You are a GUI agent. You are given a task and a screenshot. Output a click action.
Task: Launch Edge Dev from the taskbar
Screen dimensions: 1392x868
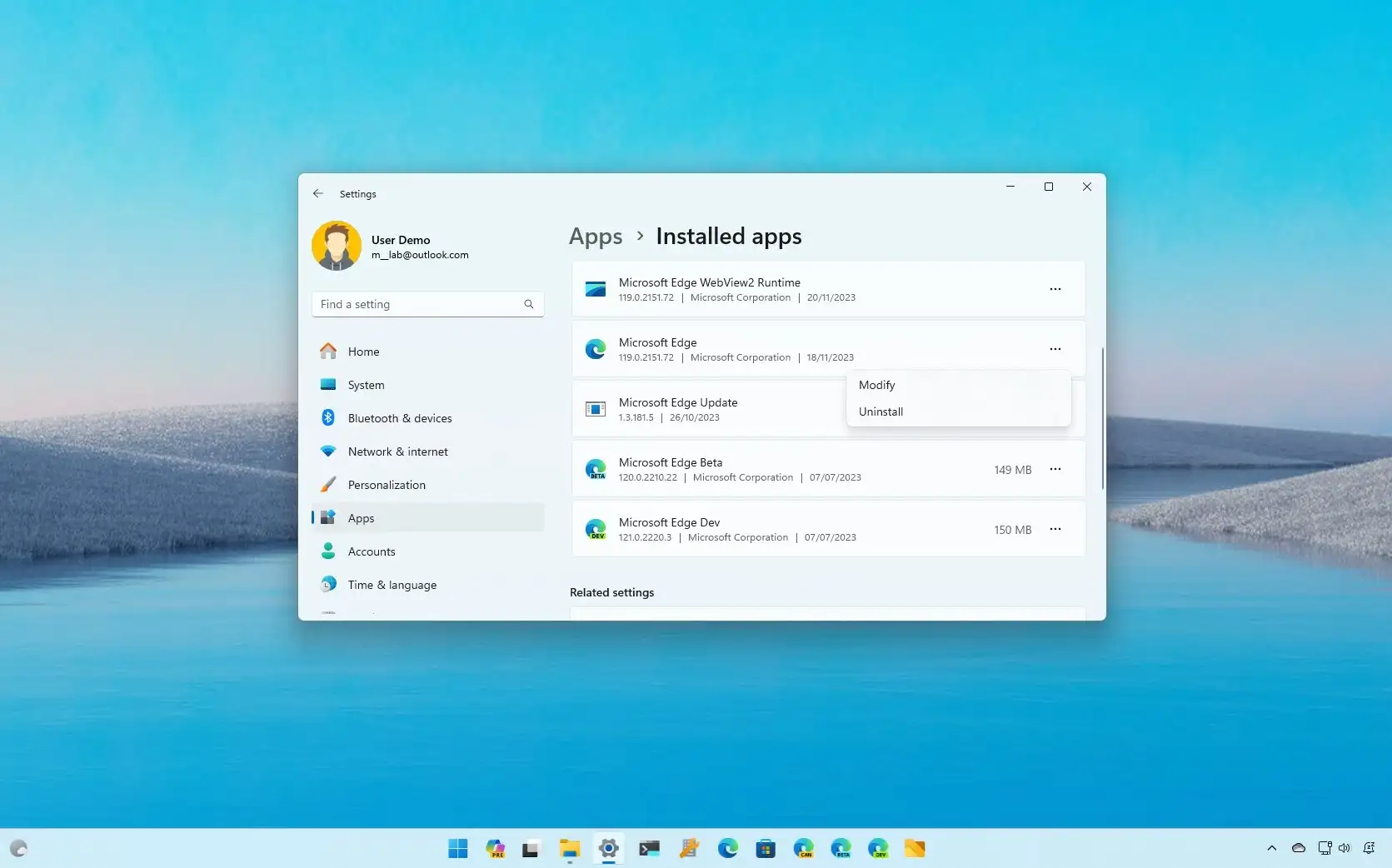click(x=879, y=849)
